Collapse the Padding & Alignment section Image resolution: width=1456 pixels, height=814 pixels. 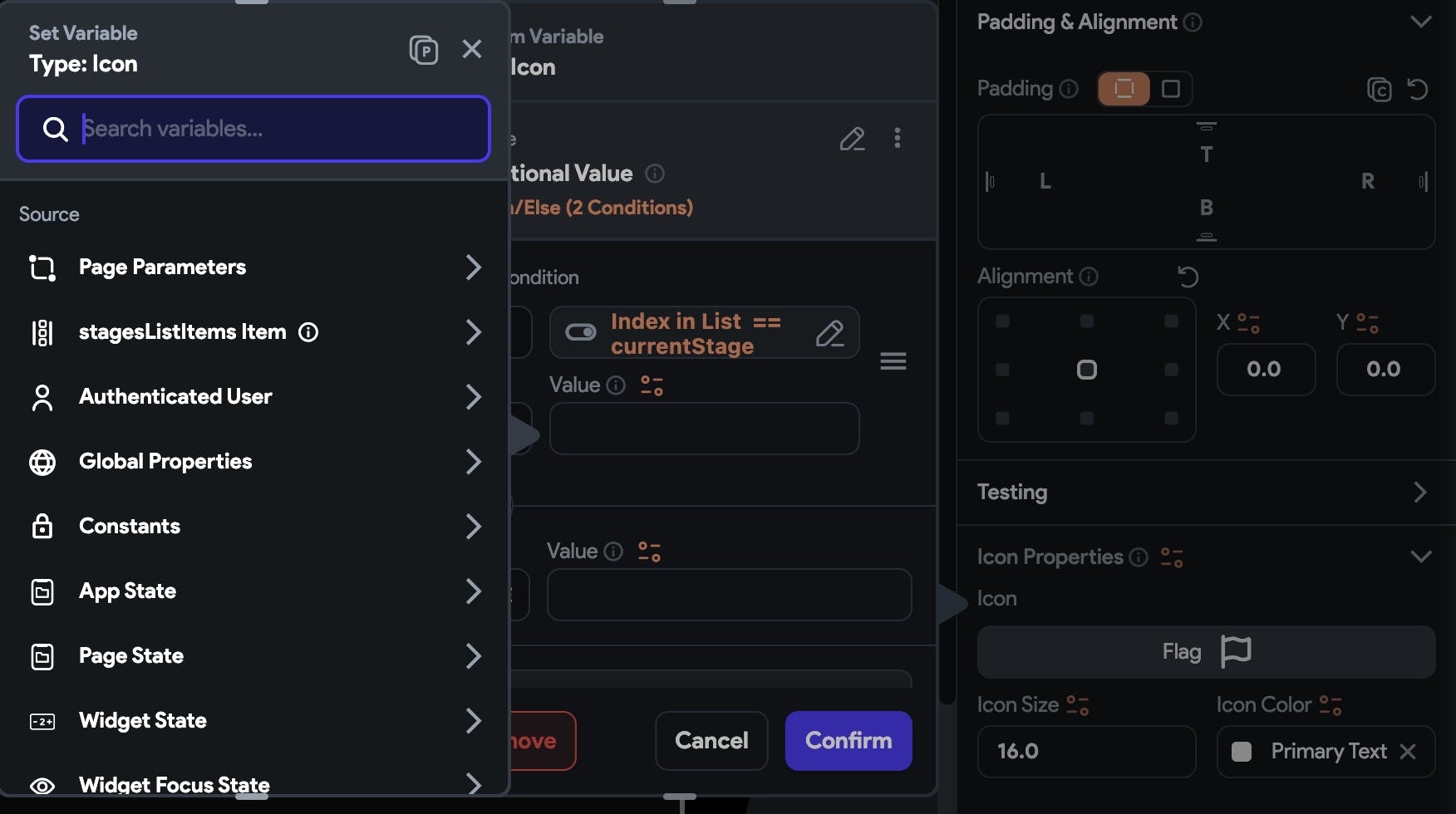tap(1421, 22)
